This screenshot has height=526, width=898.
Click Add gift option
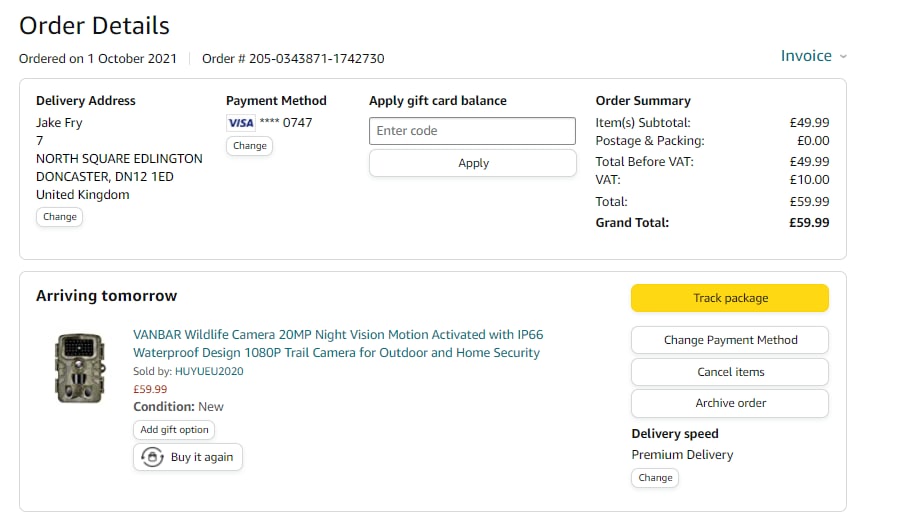tap(174, 430)
